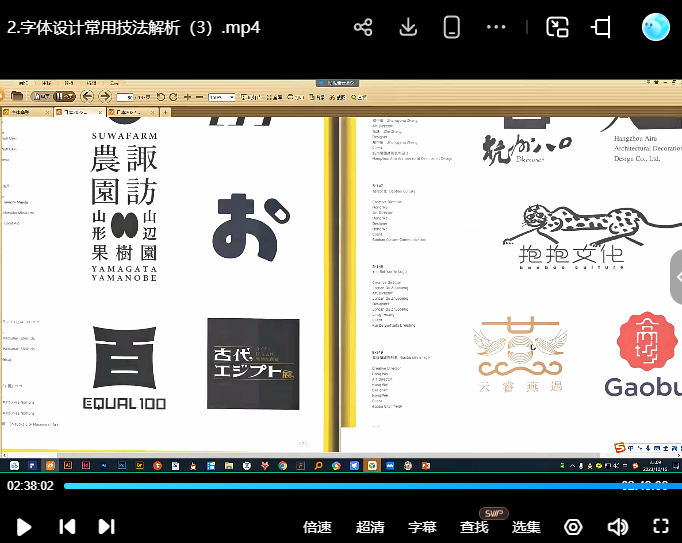
Task: Go to next page with the right arrow
Action: (105, 96)
